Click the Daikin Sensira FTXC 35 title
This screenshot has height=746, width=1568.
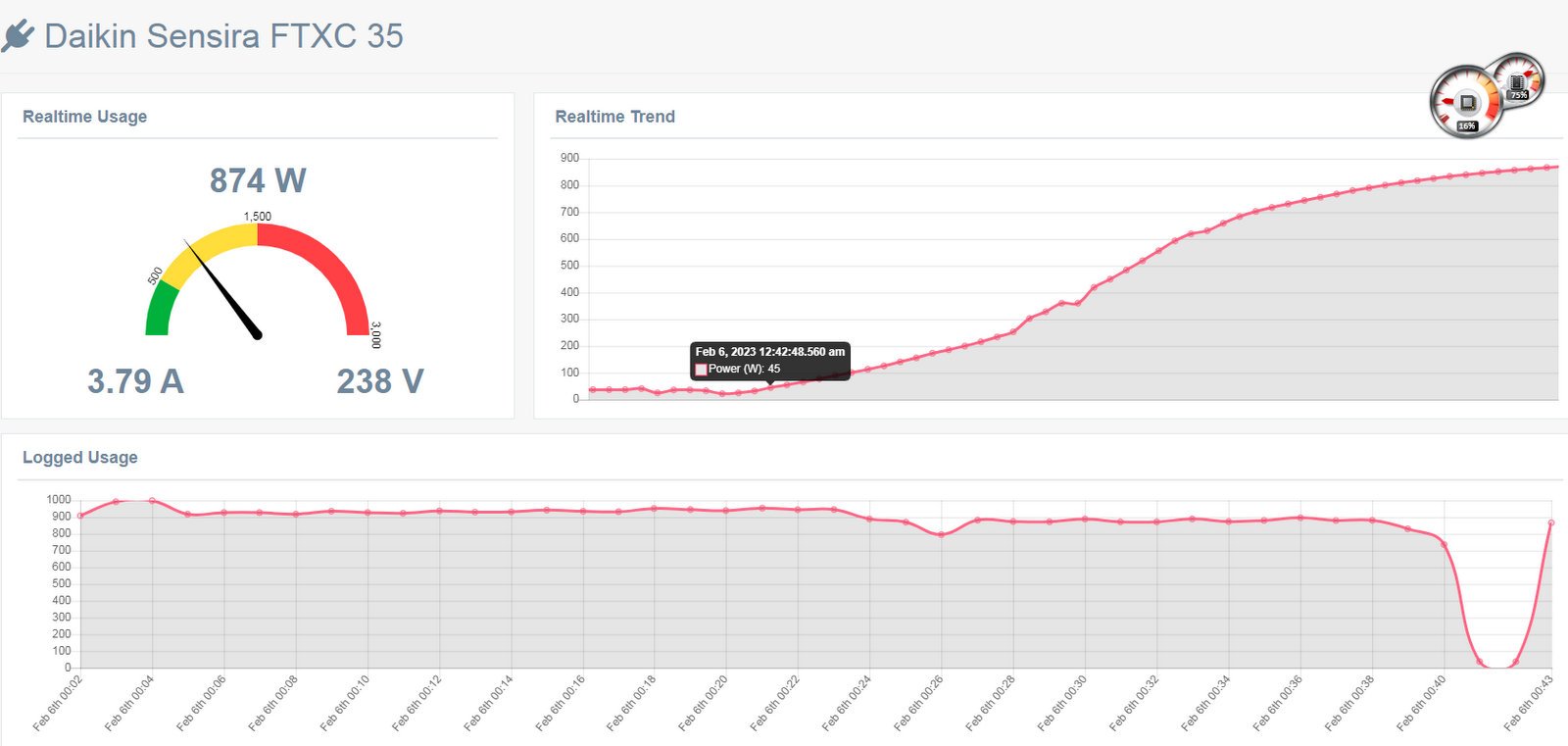coord(223,36)
